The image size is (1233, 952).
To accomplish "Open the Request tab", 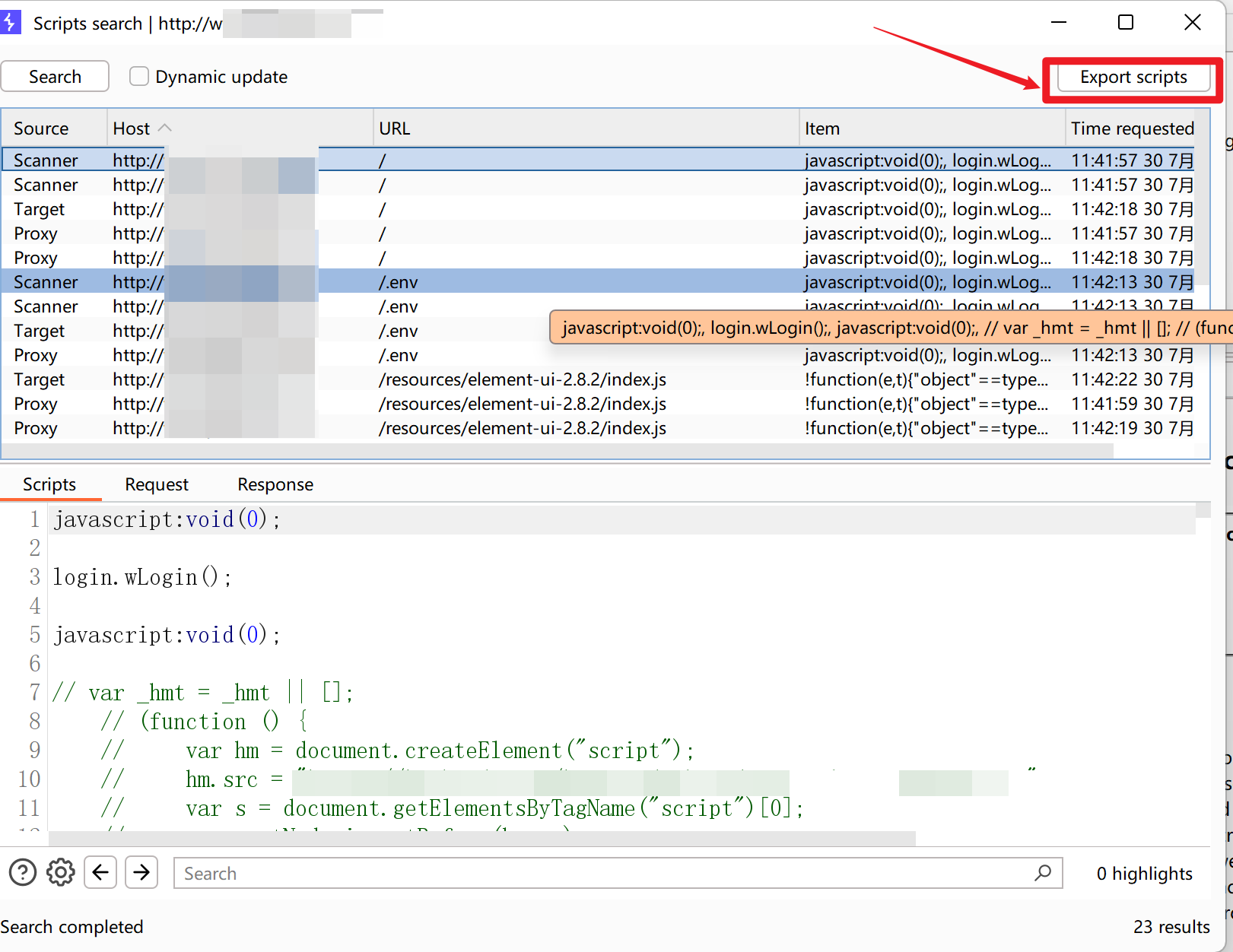I will [157, 484].
